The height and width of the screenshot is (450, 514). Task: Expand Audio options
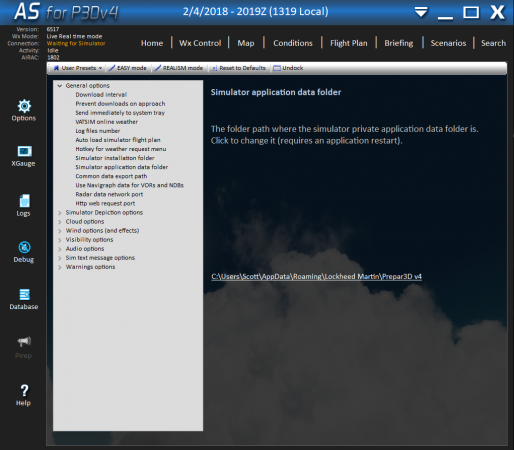(60, 249)
